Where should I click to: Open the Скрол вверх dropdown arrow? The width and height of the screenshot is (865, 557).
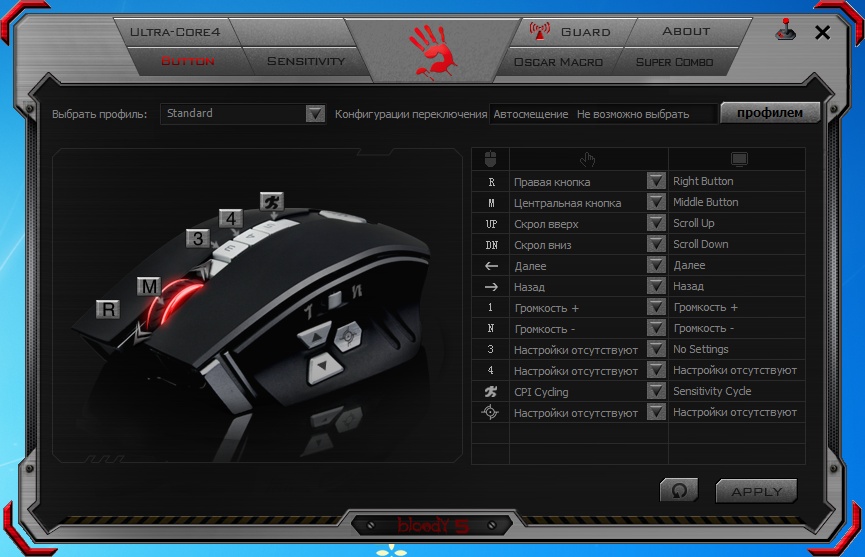656,223
